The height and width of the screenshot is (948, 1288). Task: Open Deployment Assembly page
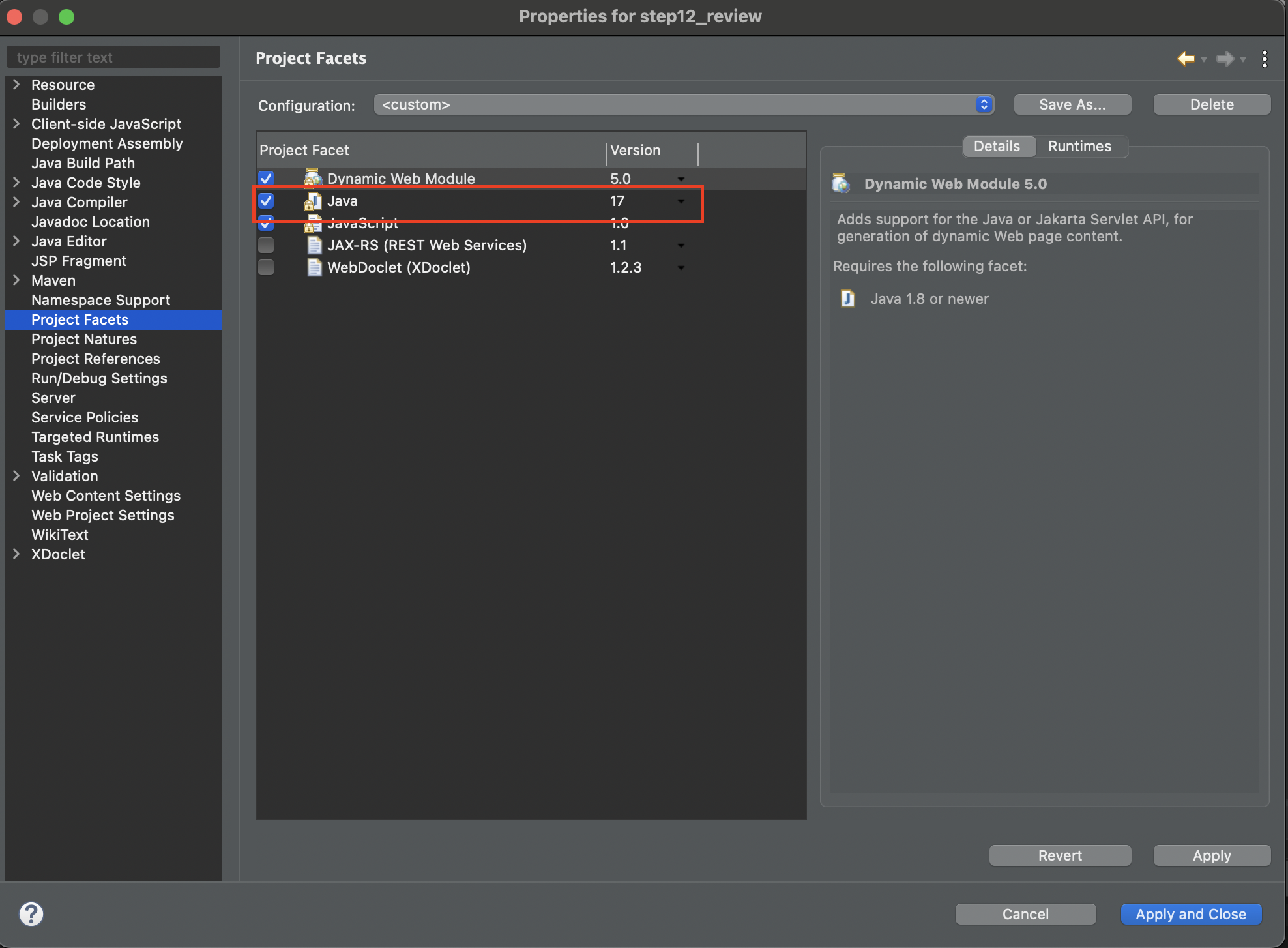pos(107,143)
